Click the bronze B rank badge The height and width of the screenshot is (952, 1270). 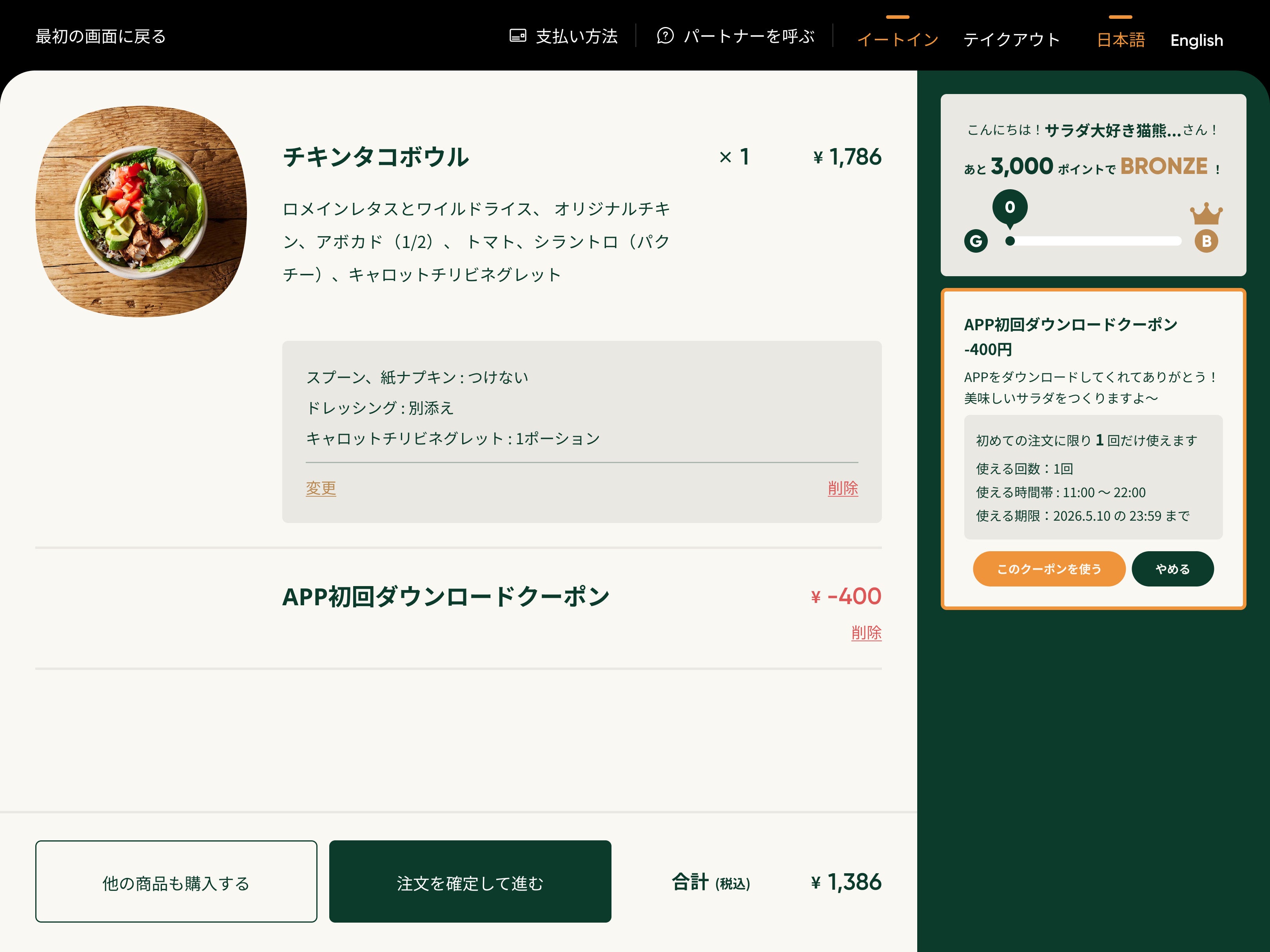1206,241
